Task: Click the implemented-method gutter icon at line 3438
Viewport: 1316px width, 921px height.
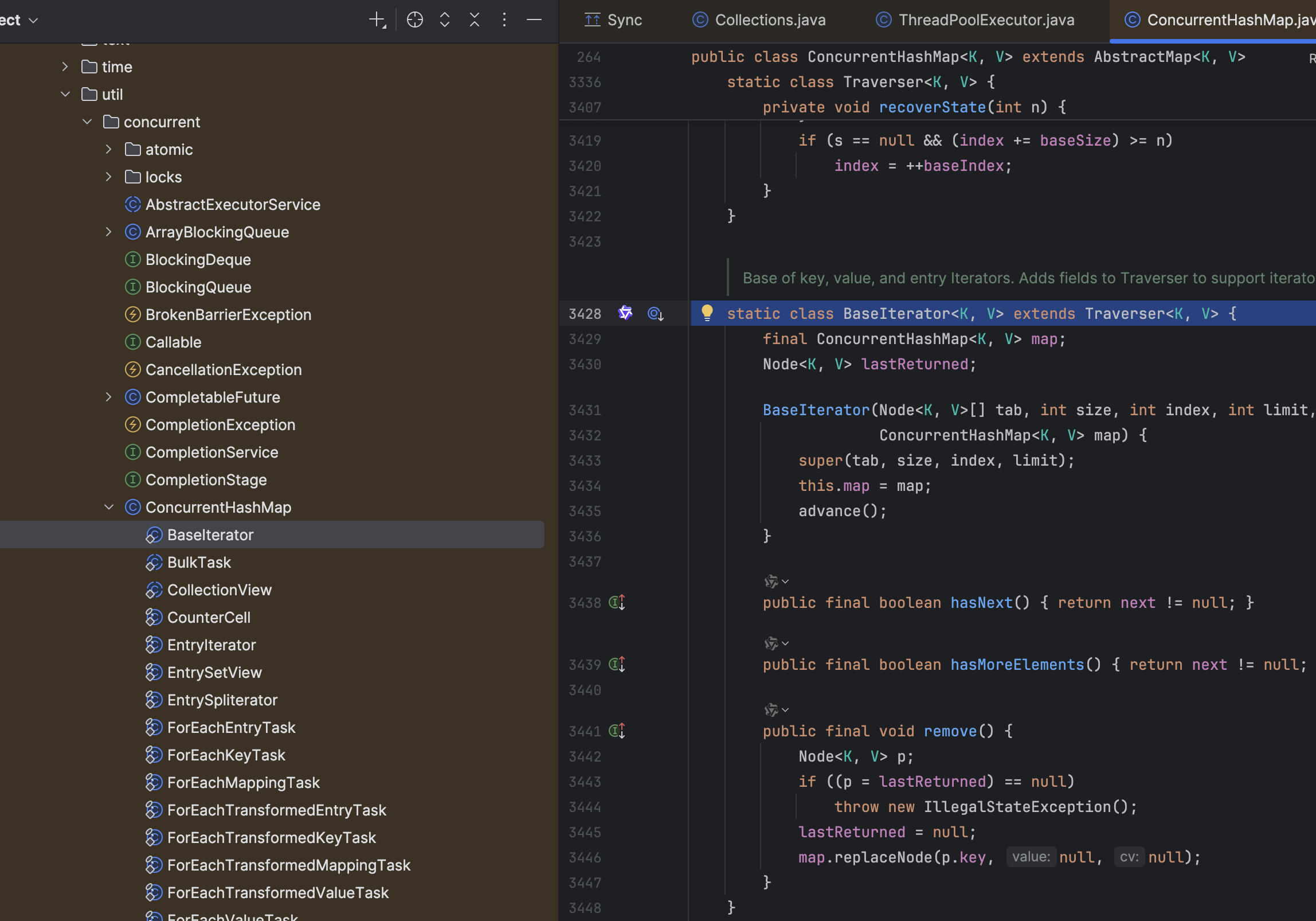Action: [x=617, y=603]
